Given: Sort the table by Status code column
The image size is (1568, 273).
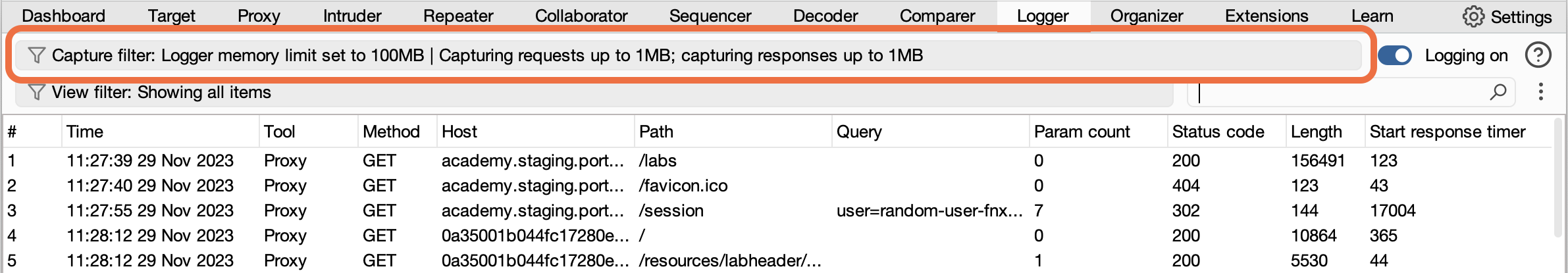Looking at the screenshot, I should [1218, 132].
